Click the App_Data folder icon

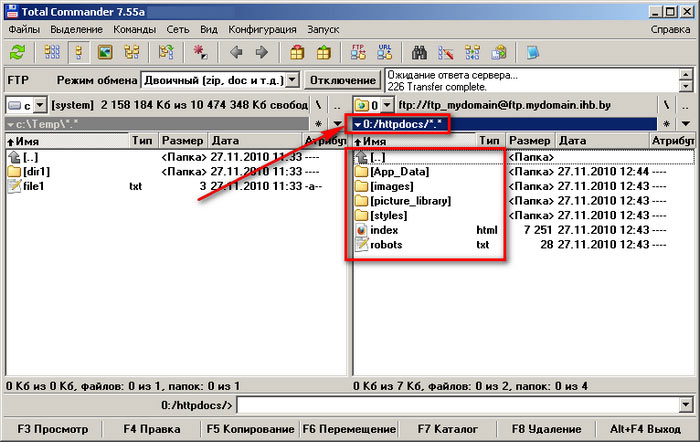coord(361,171)
